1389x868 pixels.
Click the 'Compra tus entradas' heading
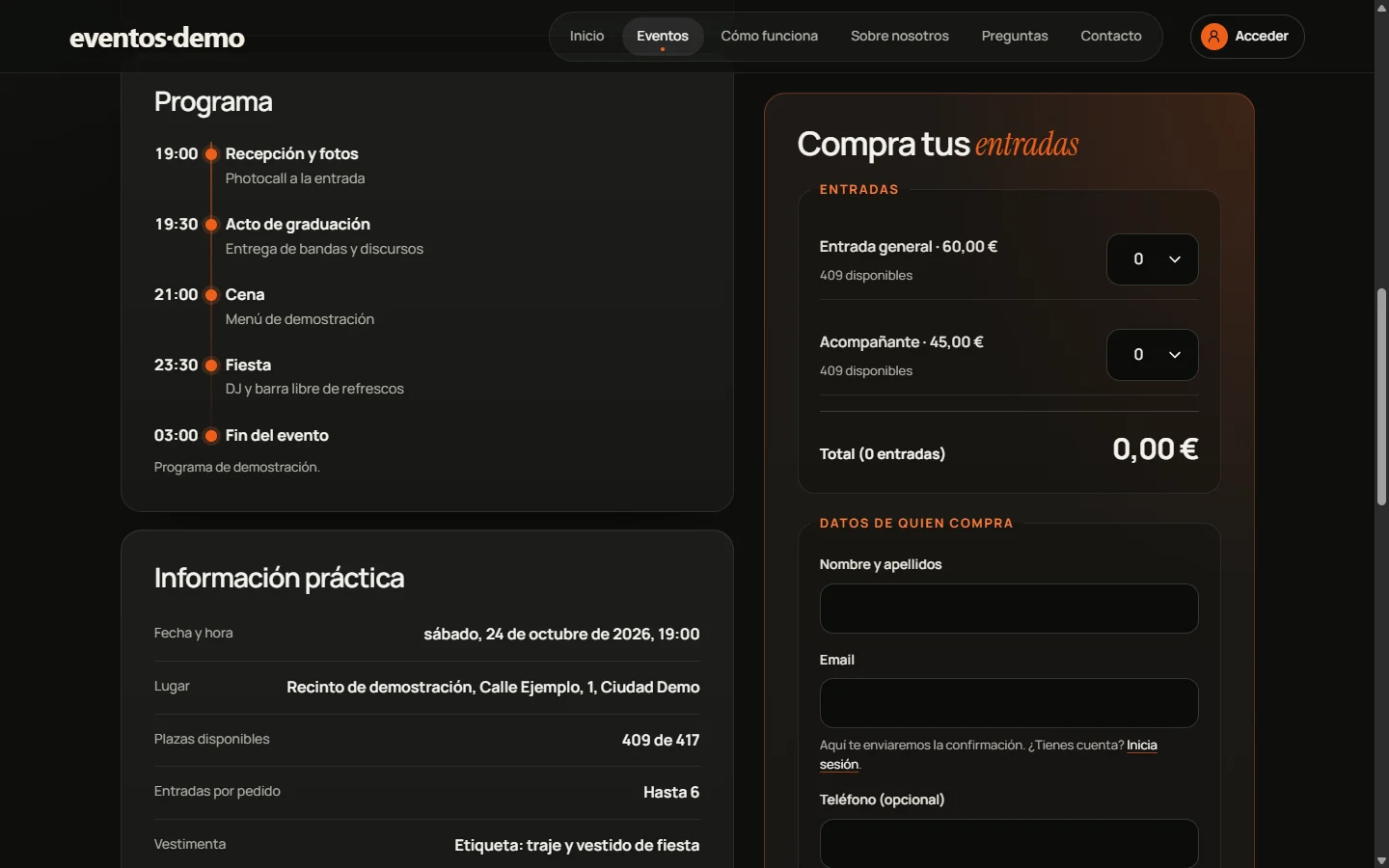point(938,144)
